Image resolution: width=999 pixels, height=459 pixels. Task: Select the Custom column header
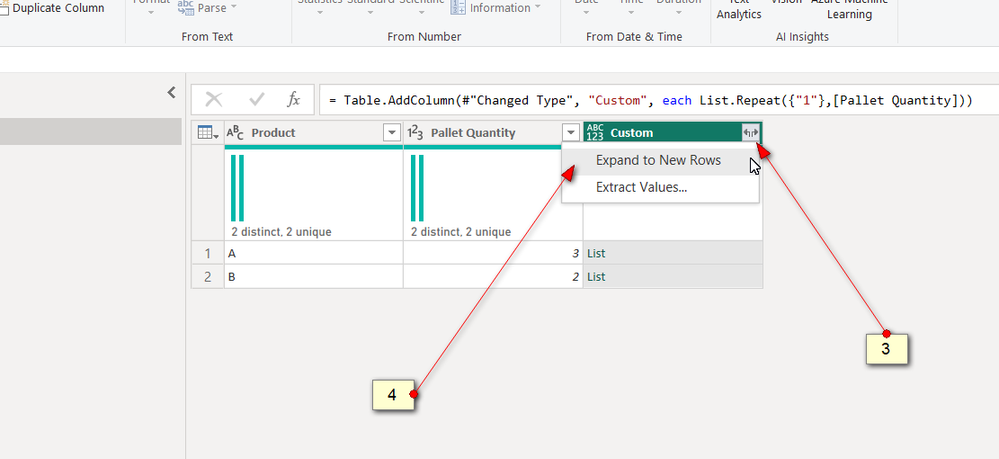[x=672, y=133]
